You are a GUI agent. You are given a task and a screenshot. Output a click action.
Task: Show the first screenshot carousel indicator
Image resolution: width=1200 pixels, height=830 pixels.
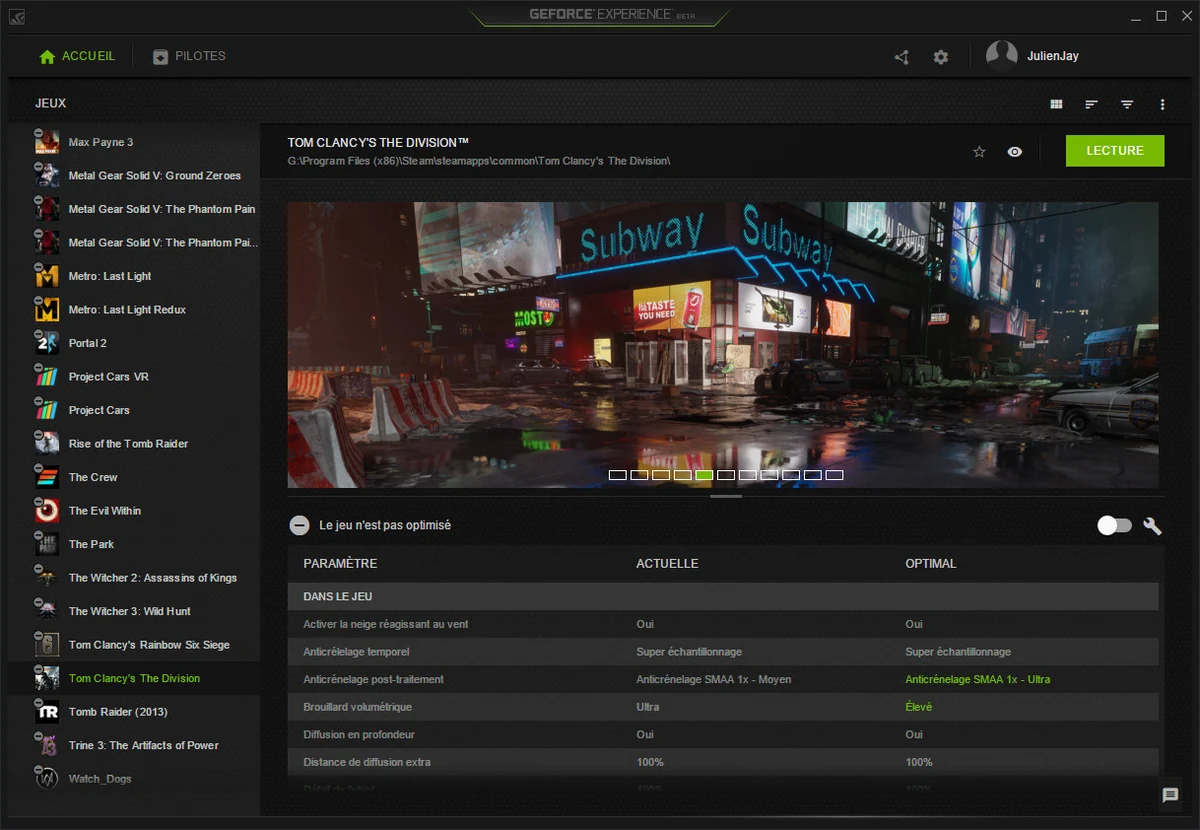pyautogui.click(x=617, y=475)
